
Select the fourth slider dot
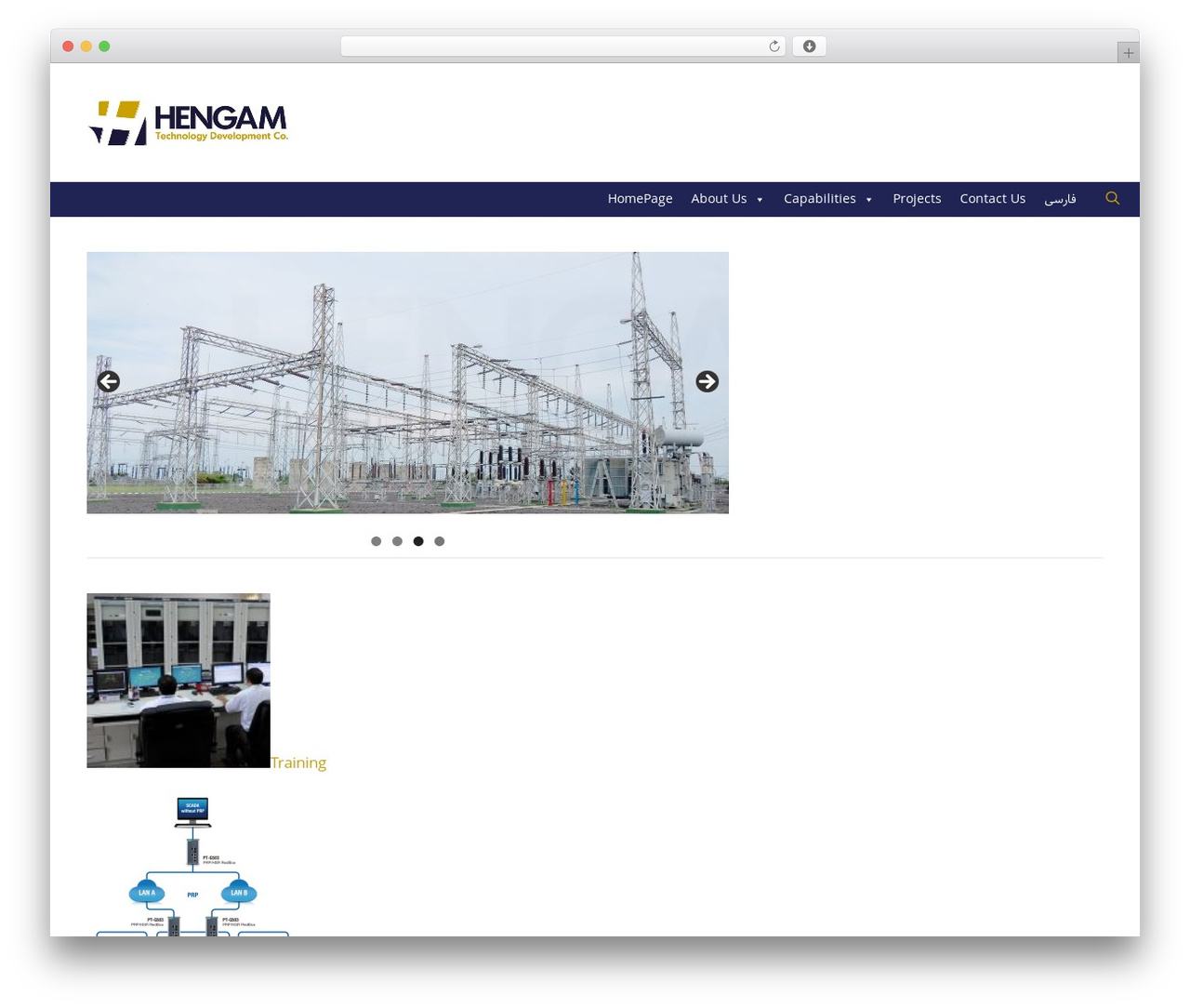click(x=440, y=541)
